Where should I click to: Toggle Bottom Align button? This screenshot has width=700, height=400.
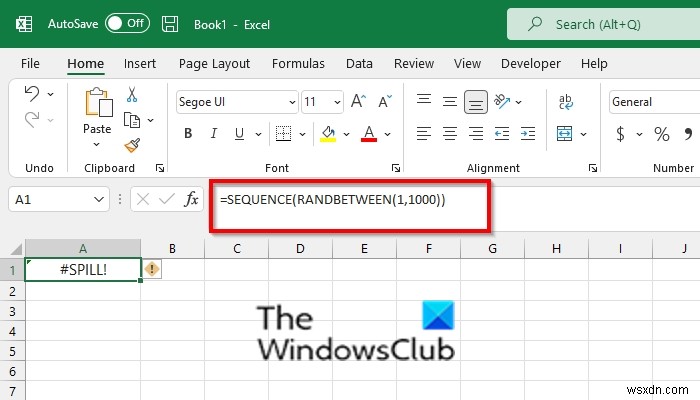475,102
